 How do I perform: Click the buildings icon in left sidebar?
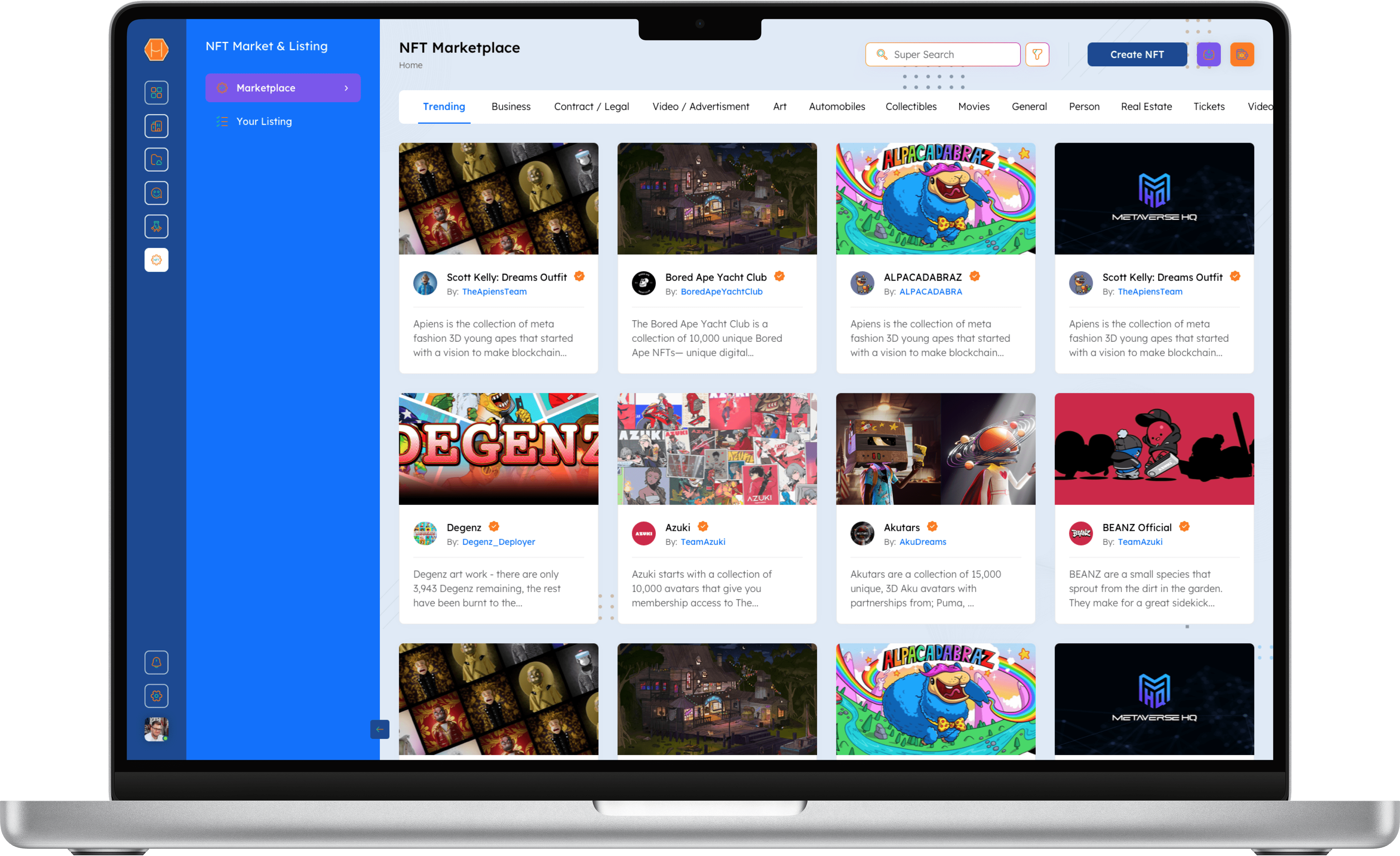(156, 126)
